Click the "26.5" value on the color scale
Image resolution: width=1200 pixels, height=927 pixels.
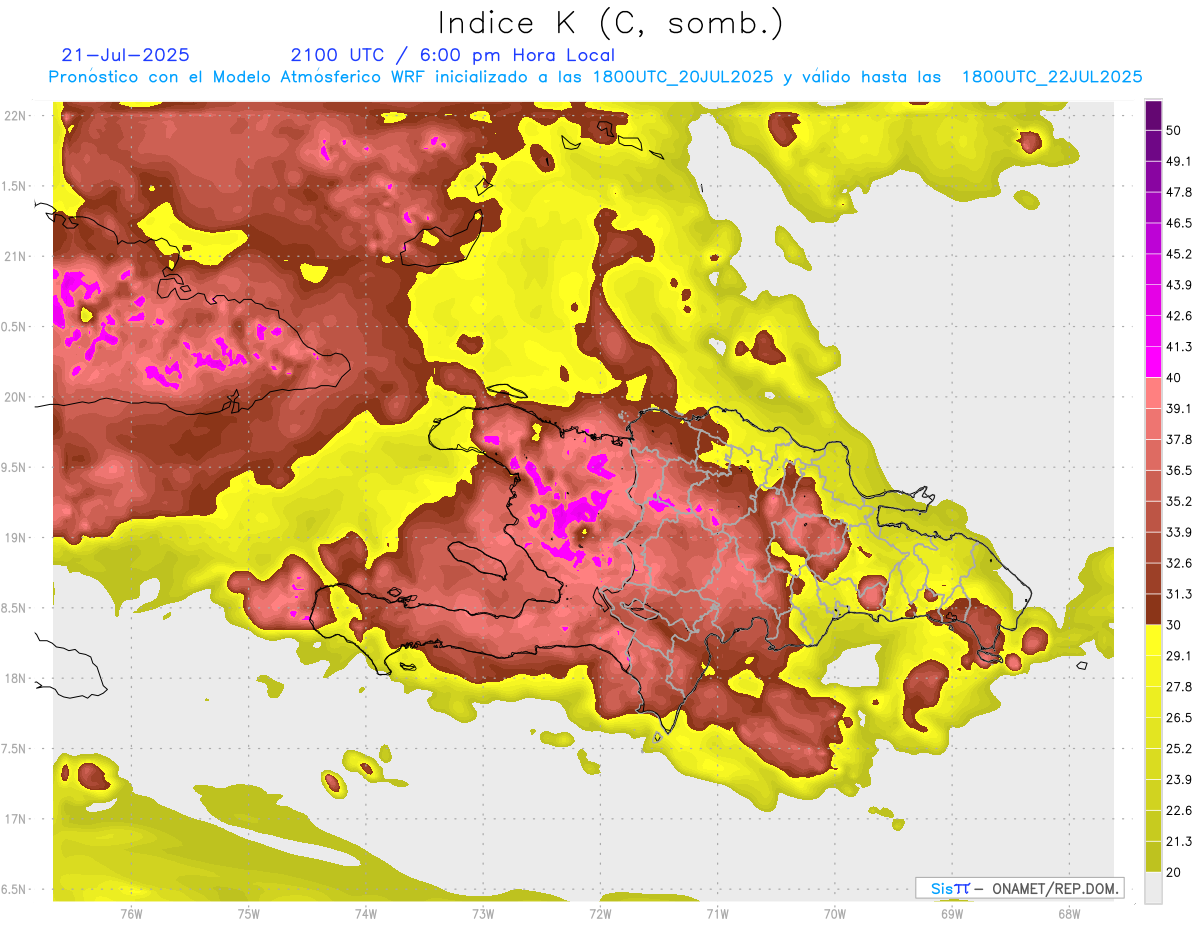tap(1178, 717)
